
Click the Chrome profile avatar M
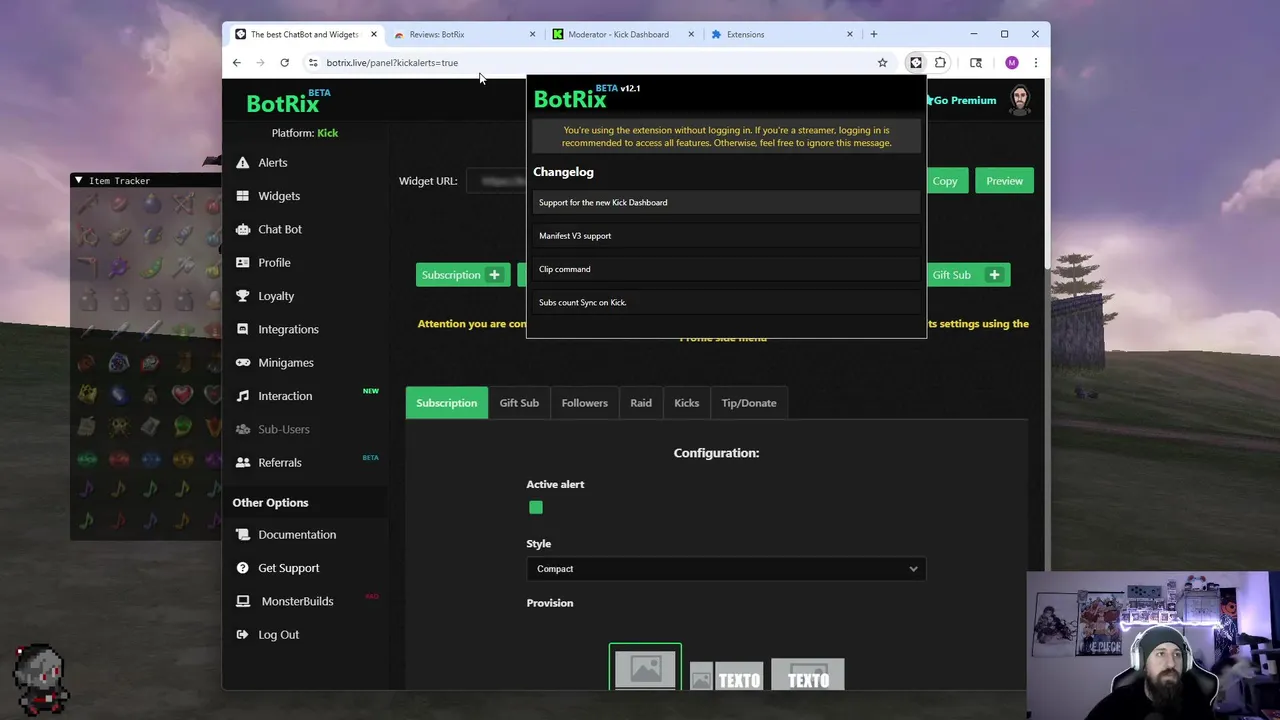1012,62
